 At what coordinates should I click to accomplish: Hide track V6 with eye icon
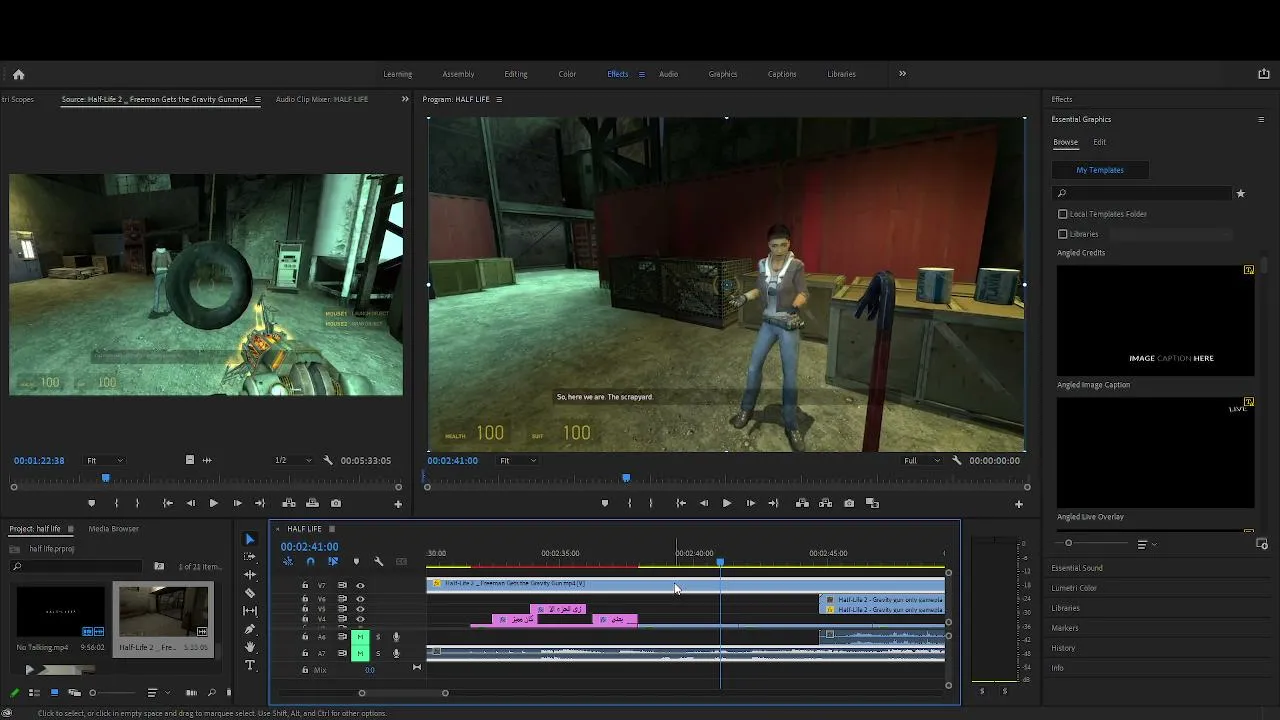click(x=360, y=599)
